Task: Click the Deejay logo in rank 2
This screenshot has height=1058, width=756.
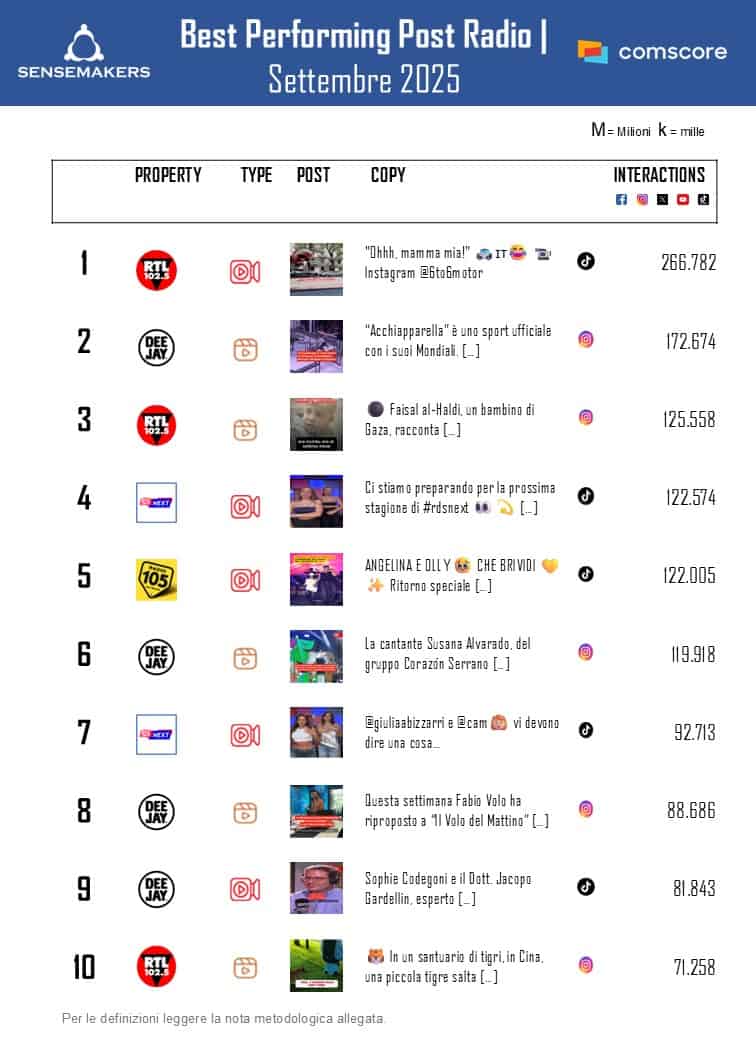Action: [x=156, y=348]
